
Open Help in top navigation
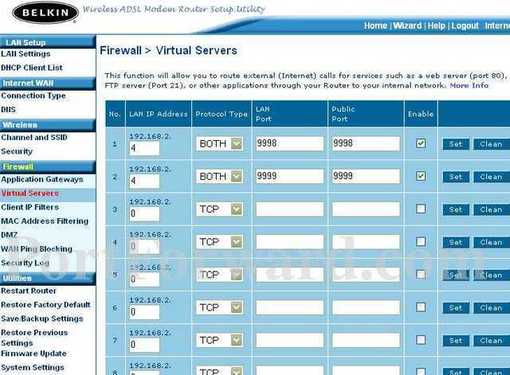tap(436, 26)
